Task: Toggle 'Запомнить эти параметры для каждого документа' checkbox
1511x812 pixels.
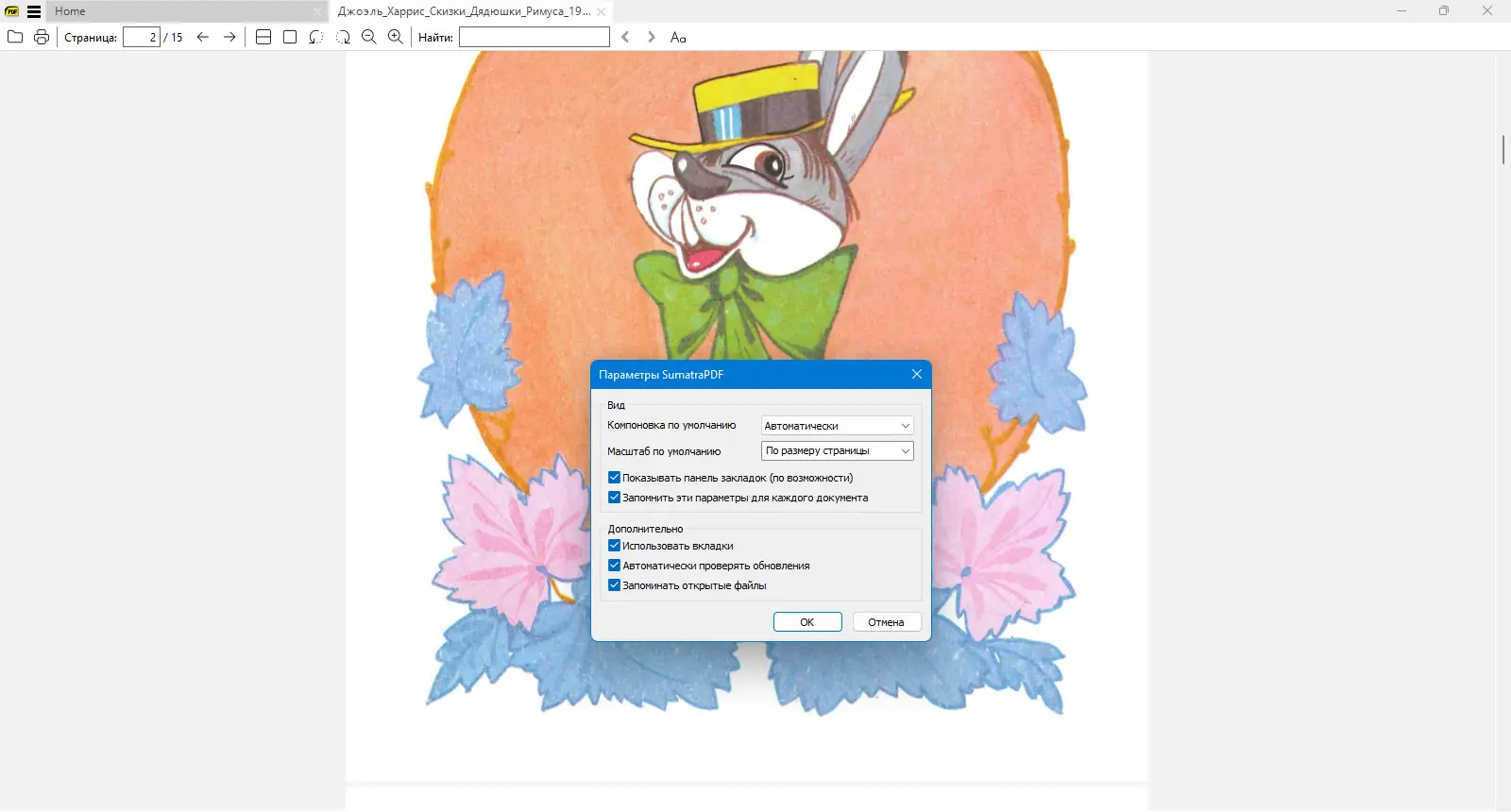Action: [x=614, y=498]
